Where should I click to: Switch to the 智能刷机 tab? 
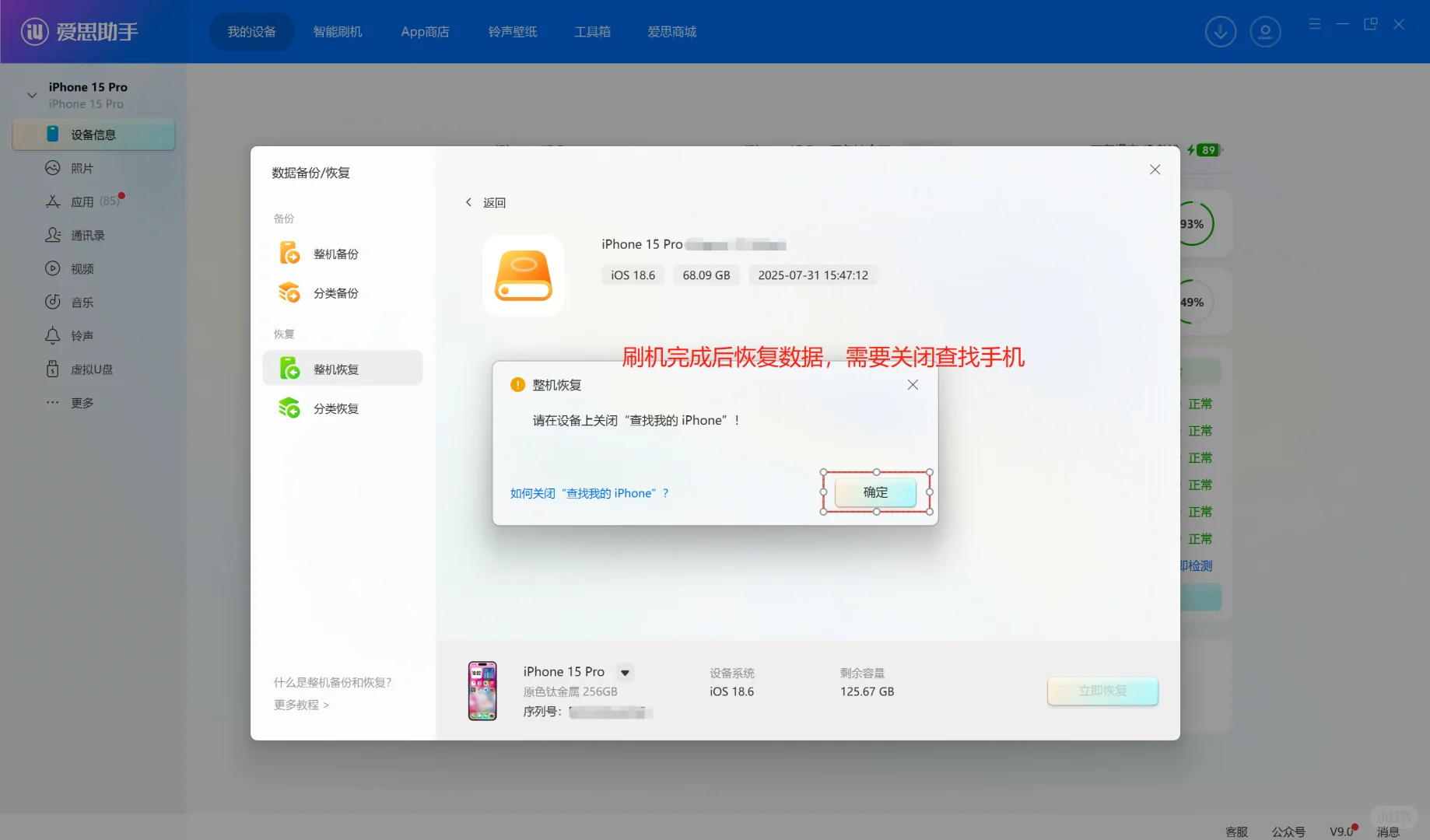pyautogui.click(x=338, y=31)
